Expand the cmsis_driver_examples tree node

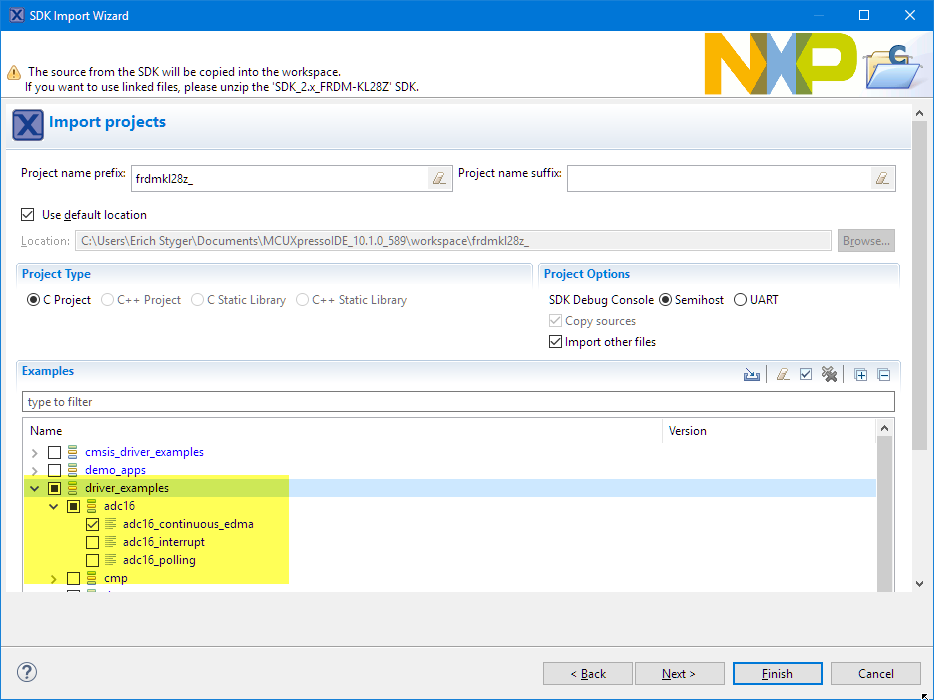click(x=35, y=453)
